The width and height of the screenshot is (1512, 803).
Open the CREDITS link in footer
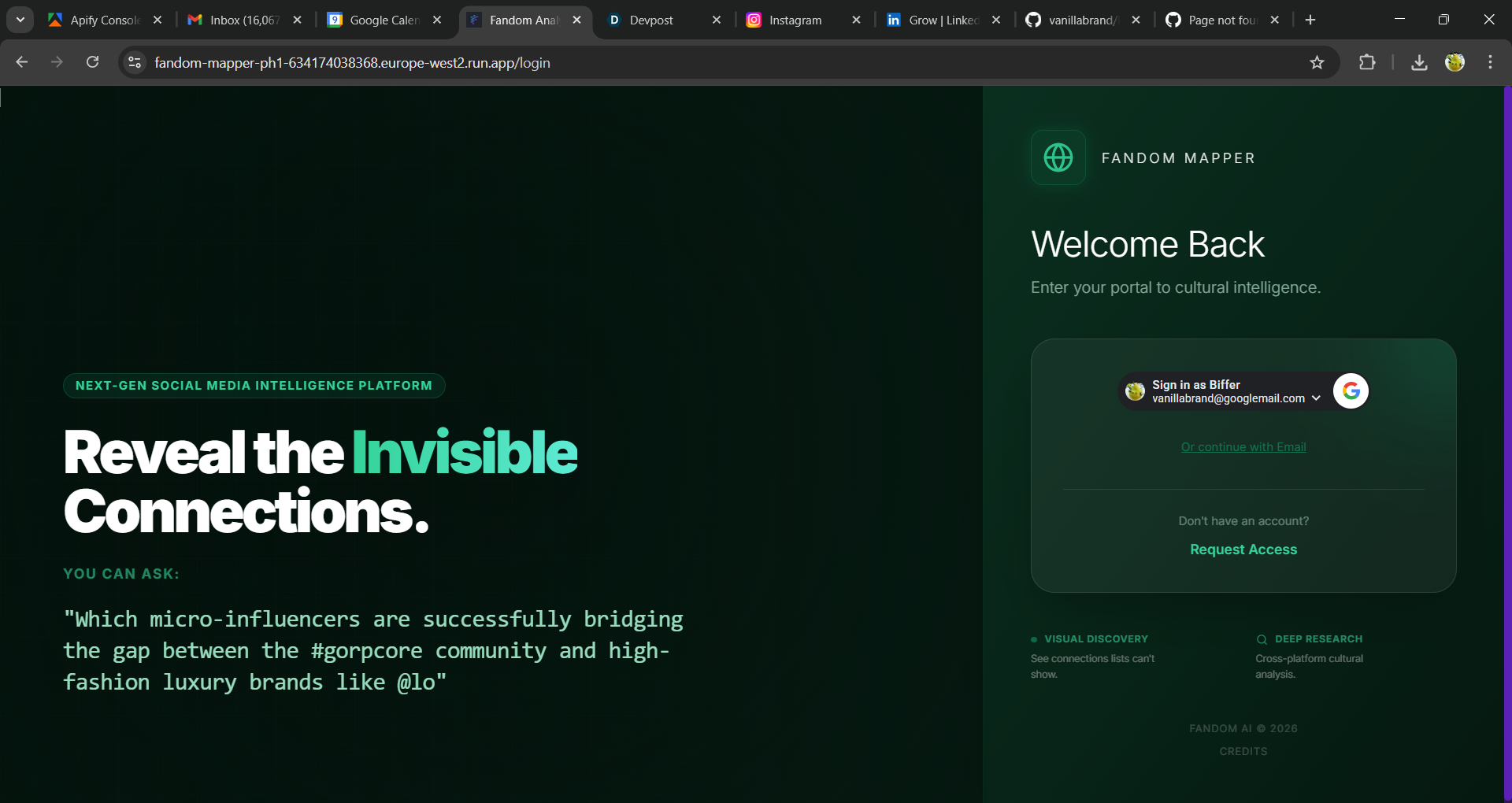[1243, 751]
